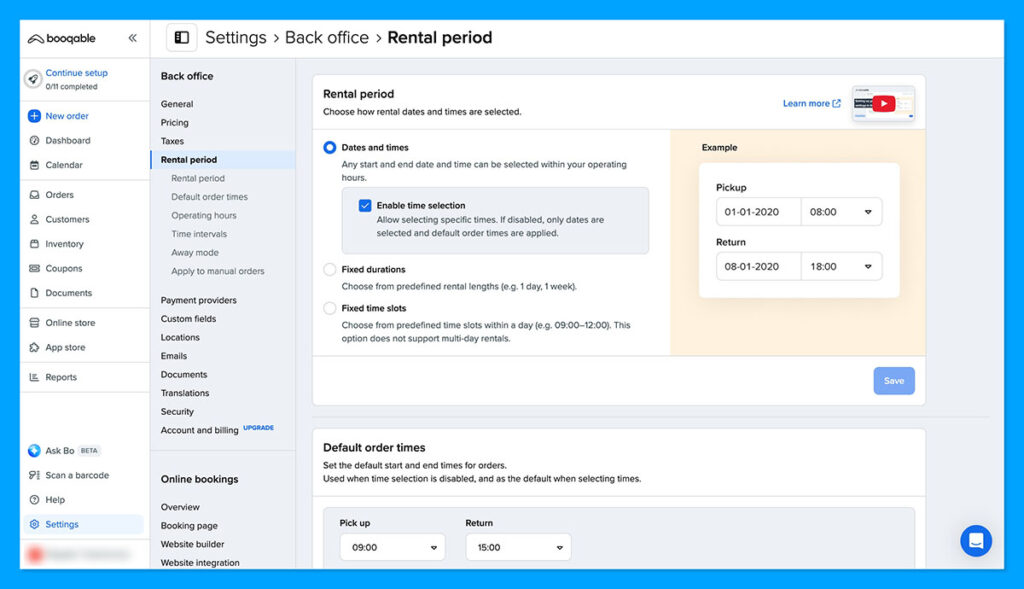Click the Online store icon
The height and width of the screenshot is (589, 1024).
[x=34, y=323]
